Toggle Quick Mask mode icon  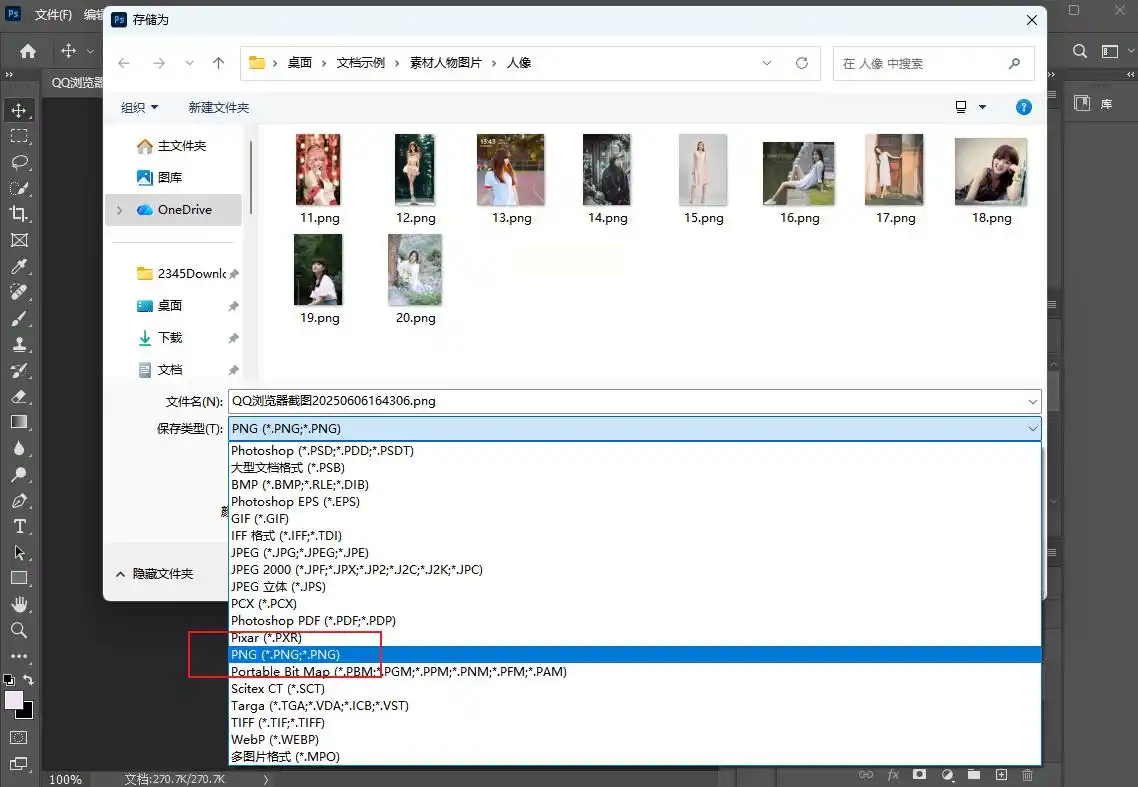coord(20,738)
